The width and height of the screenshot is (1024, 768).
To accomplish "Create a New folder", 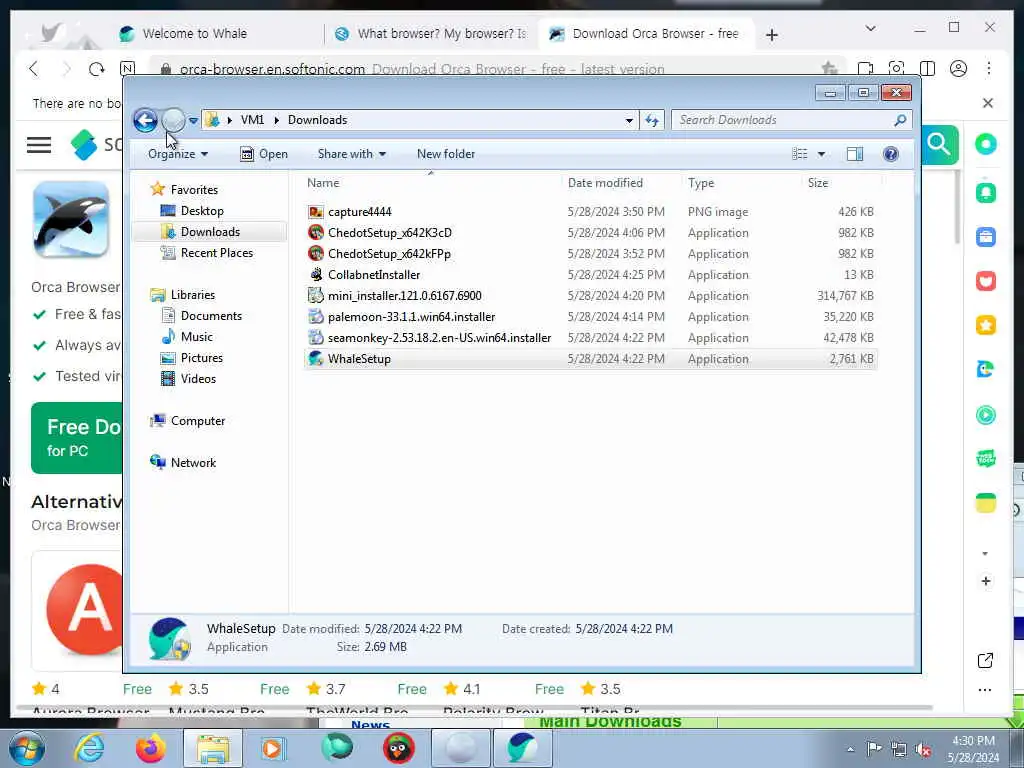I will (446, 154).
